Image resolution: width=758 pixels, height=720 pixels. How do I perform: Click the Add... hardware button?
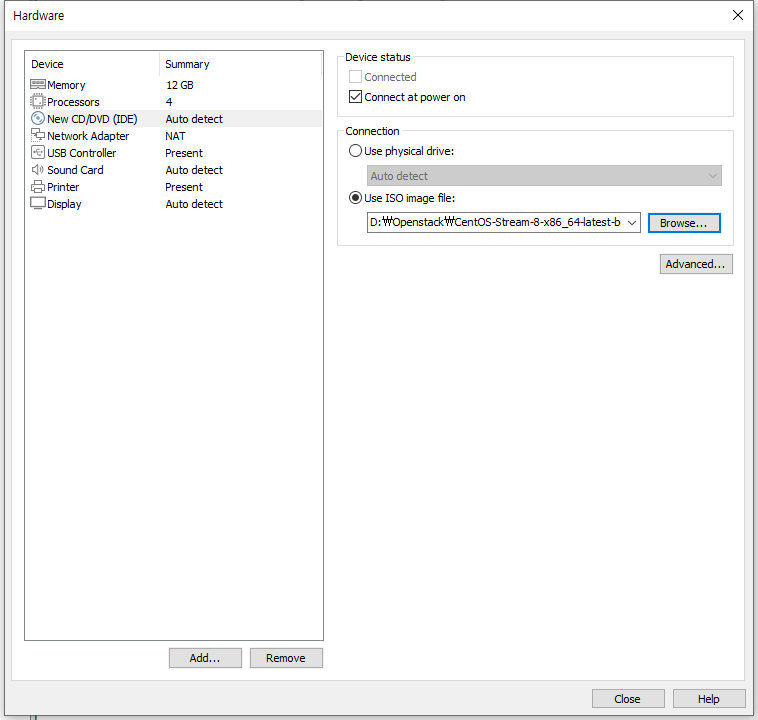coord(205,658)
